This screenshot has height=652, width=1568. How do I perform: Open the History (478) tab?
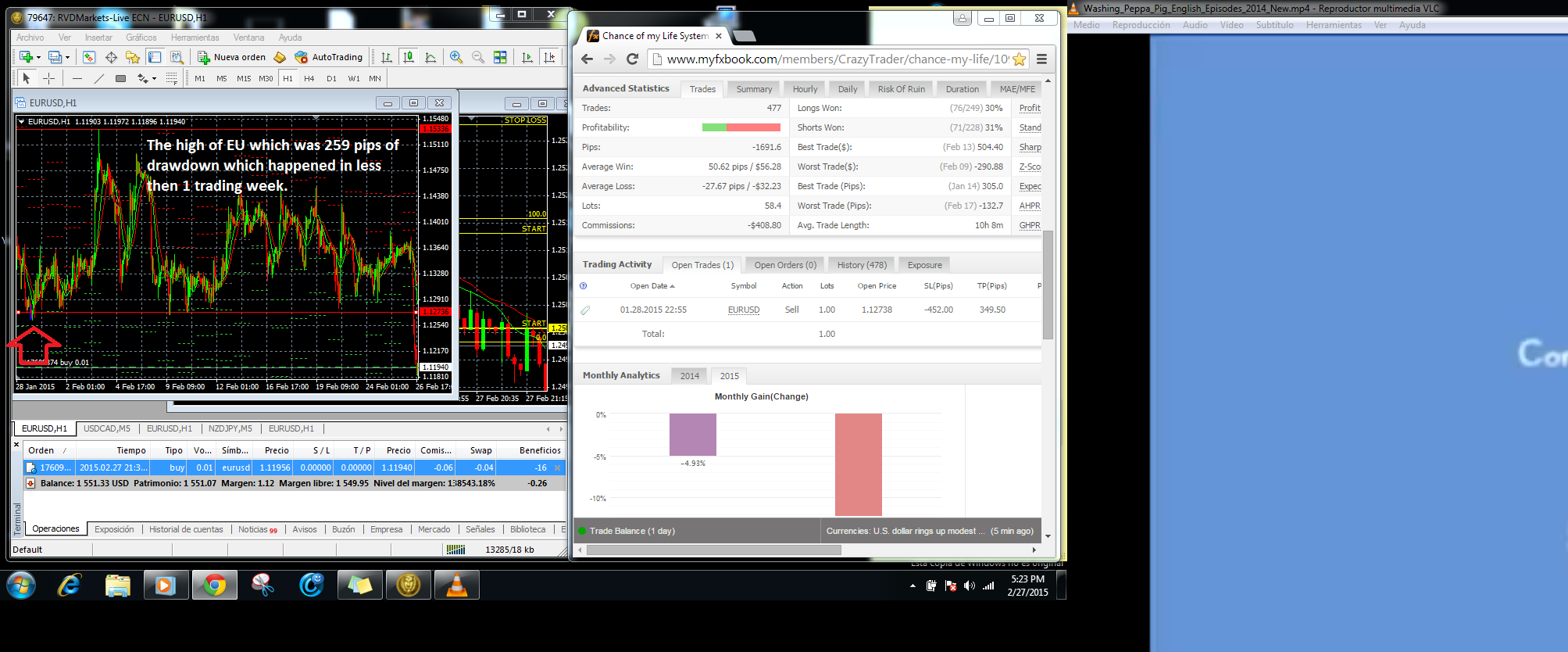point(862,265)
